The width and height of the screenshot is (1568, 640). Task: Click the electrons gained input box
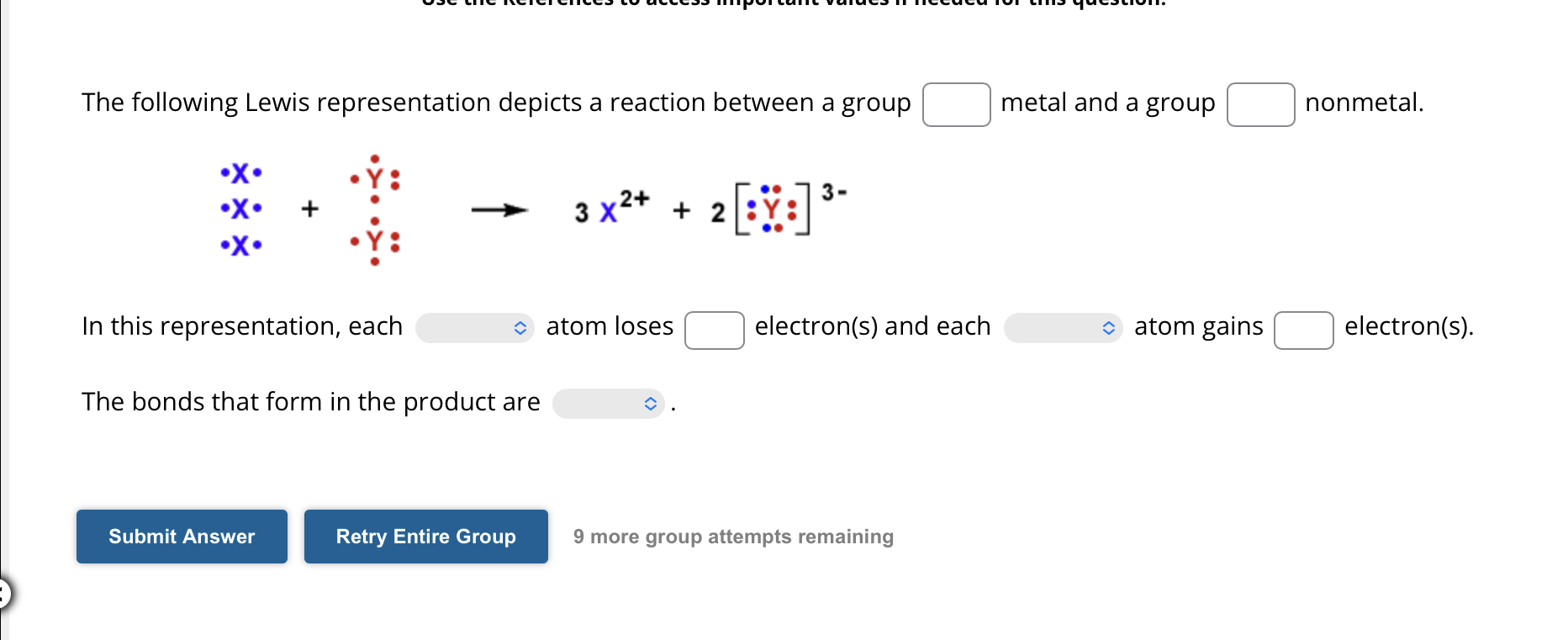point(1303,331)
